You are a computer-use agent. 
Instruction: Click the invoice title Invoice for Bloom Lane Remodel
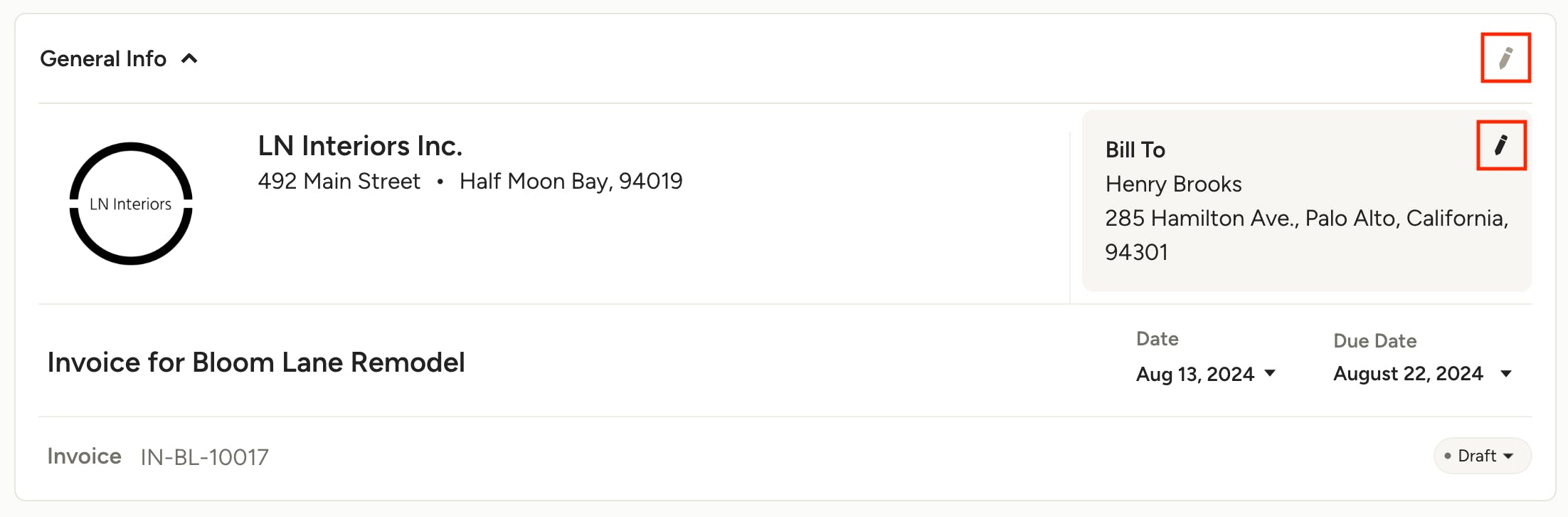pos(256,362)
